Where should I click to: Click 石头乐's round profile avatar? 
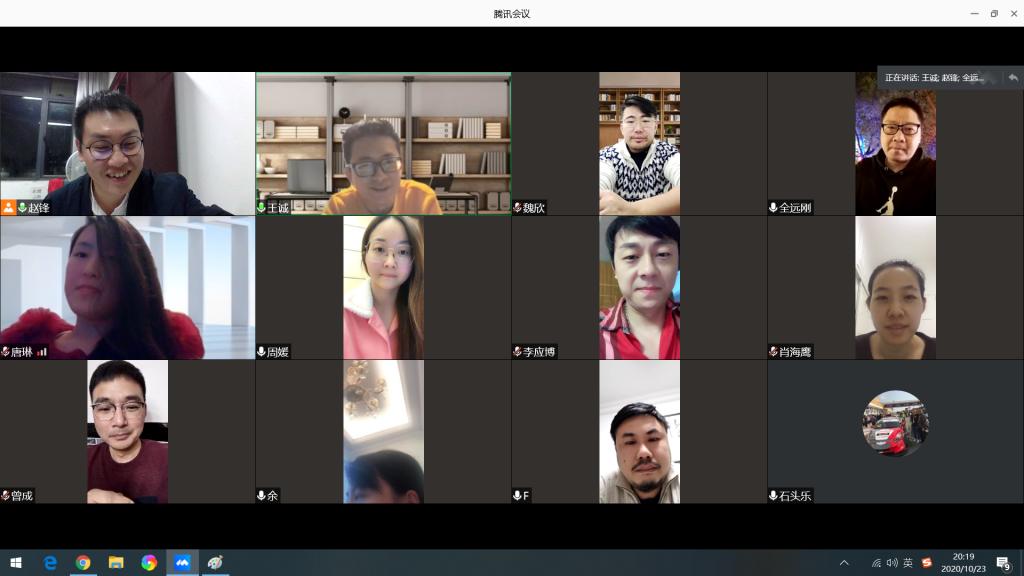[x=895, y=423]
